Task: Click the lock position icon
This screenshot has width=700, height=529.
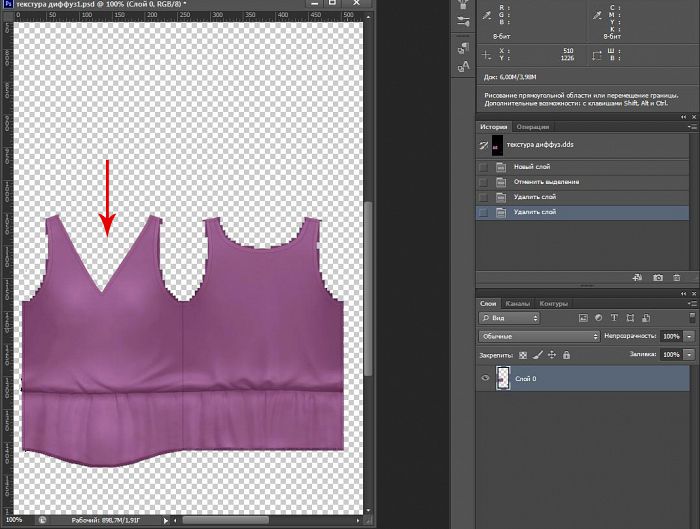Action: [552, 355]
